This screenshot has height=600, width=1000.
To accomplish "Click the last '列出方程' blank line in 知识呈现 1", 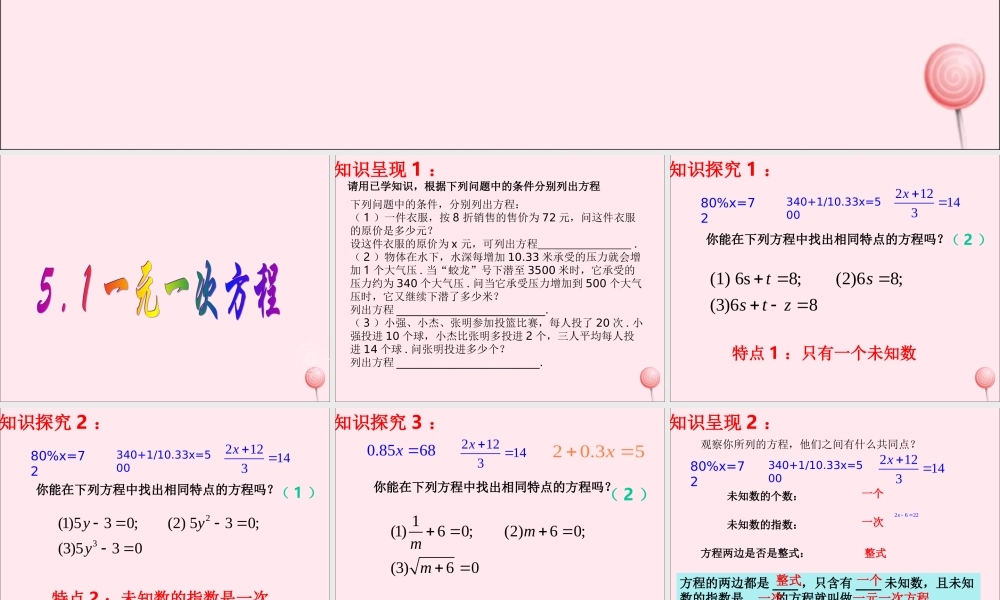I will 446,362.
